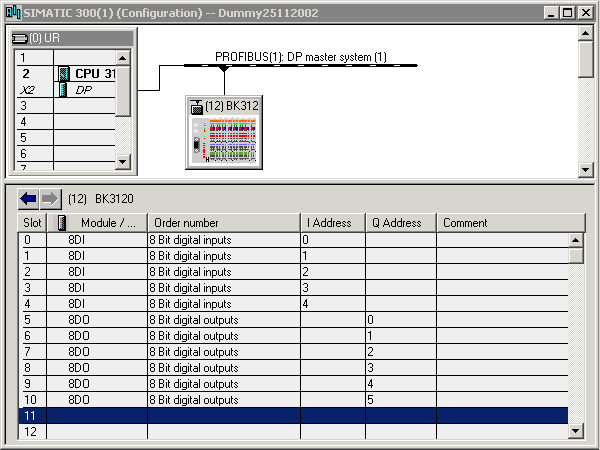Click the module table scrollbar thumb

coord(576,256)
